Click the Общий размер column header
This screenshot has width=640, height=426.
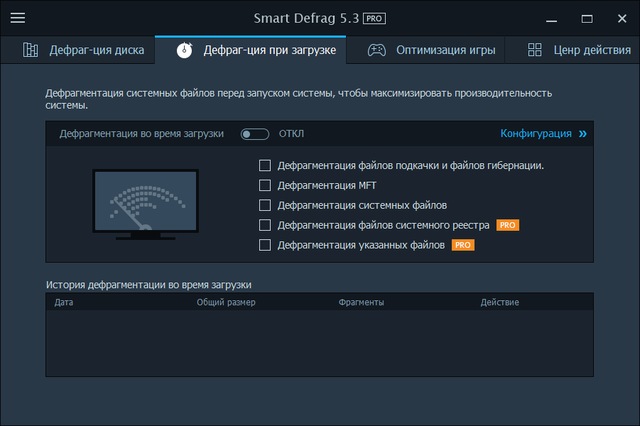click(x=226, y=301)
